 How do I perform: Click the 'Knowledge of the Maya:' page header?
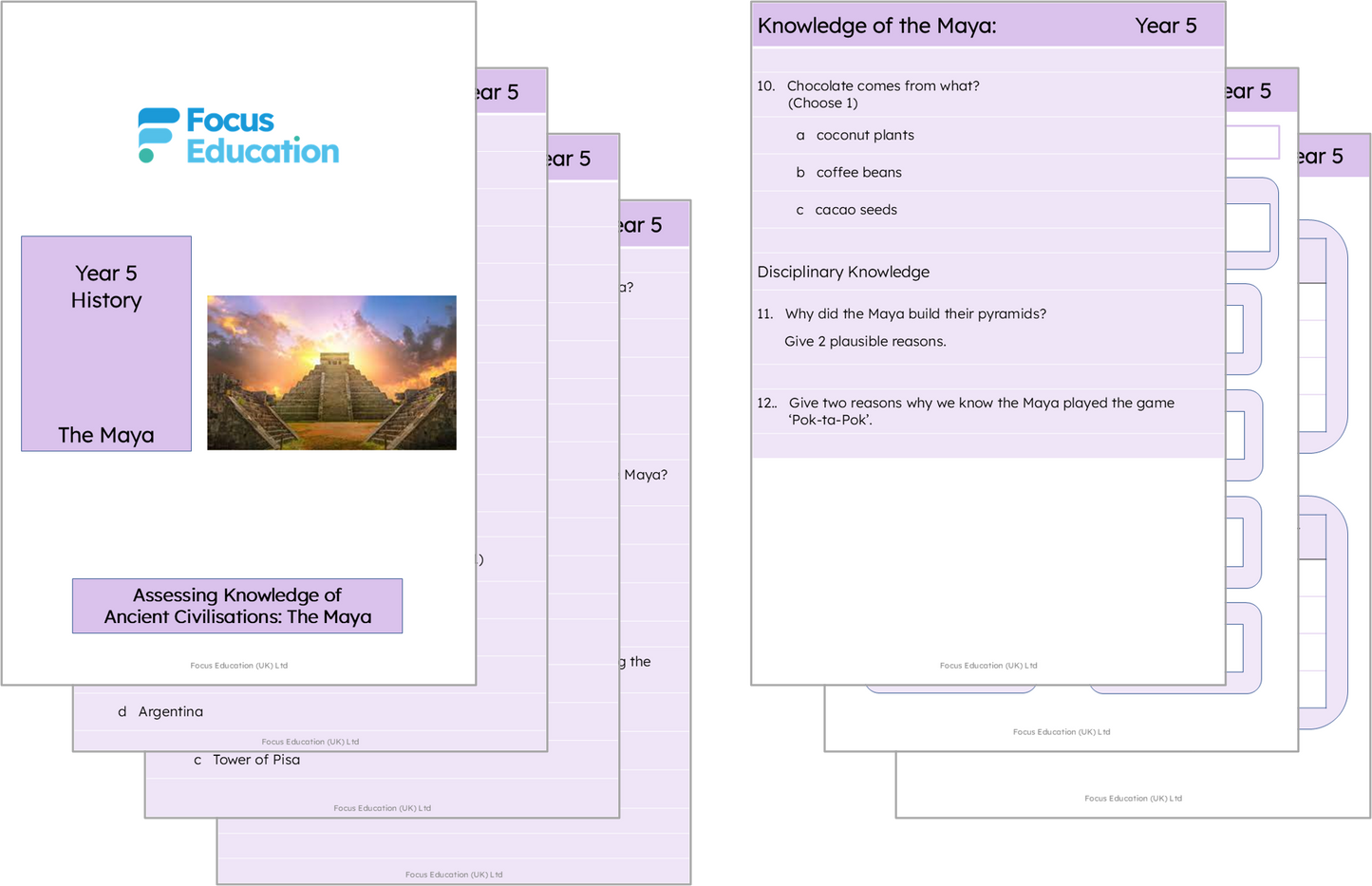(x=876, y=27)
